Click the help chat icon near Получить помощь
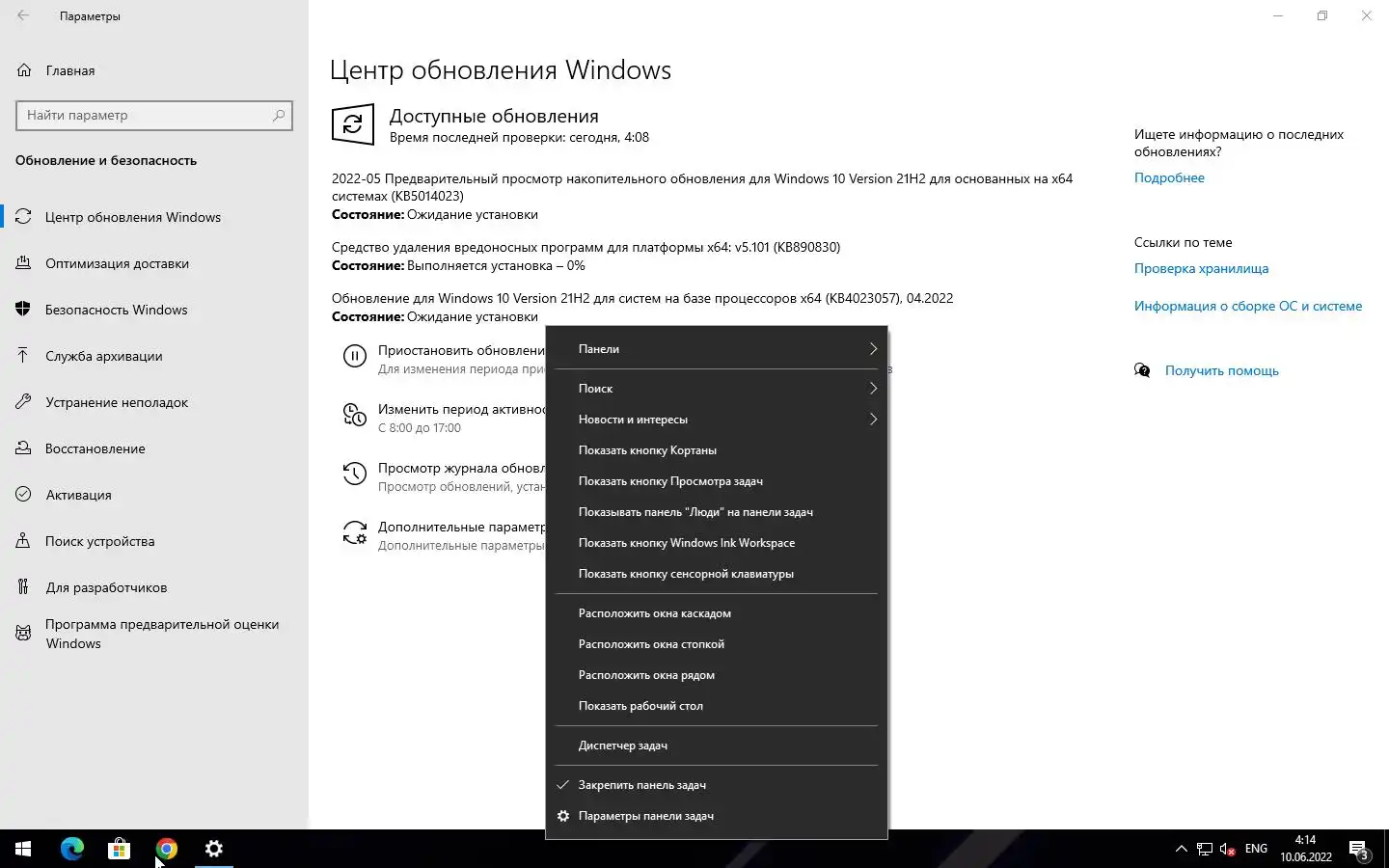This screenshot has height=868, width=1389. pos(1143,370)
